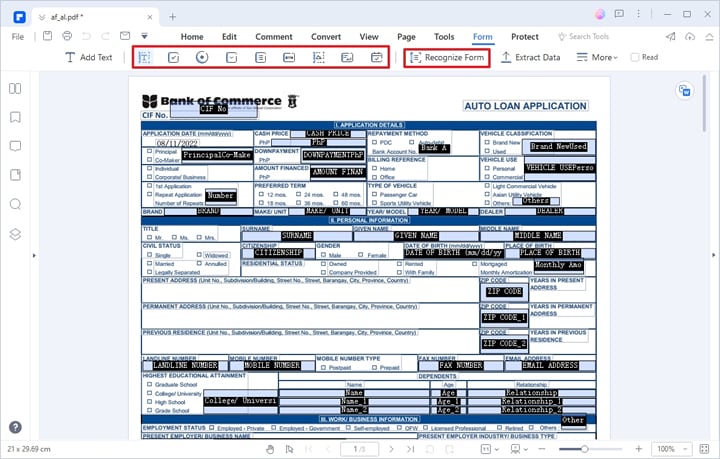Open the Comments panel in sidebar

(15, 146)
